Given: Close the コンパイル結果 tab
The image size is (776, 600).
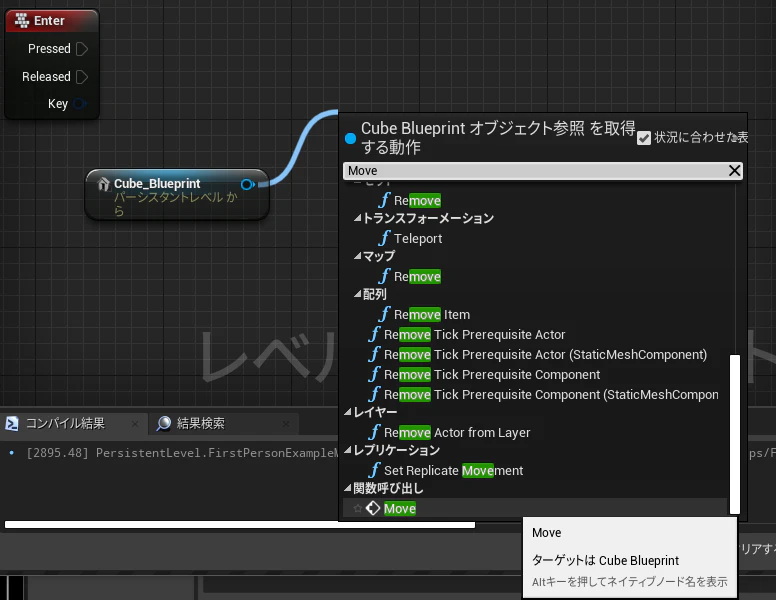Looking at the screenshot, I should pyautogui.click(x=135, y=424).
